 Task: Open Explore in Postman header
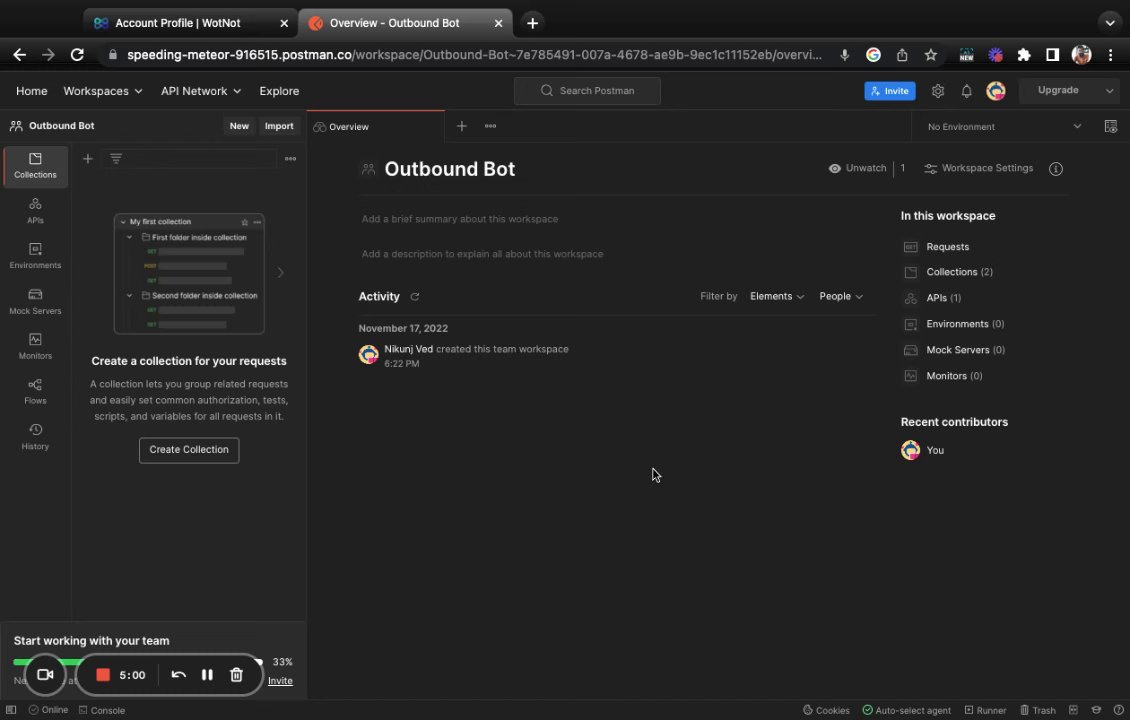coord(279,91)
